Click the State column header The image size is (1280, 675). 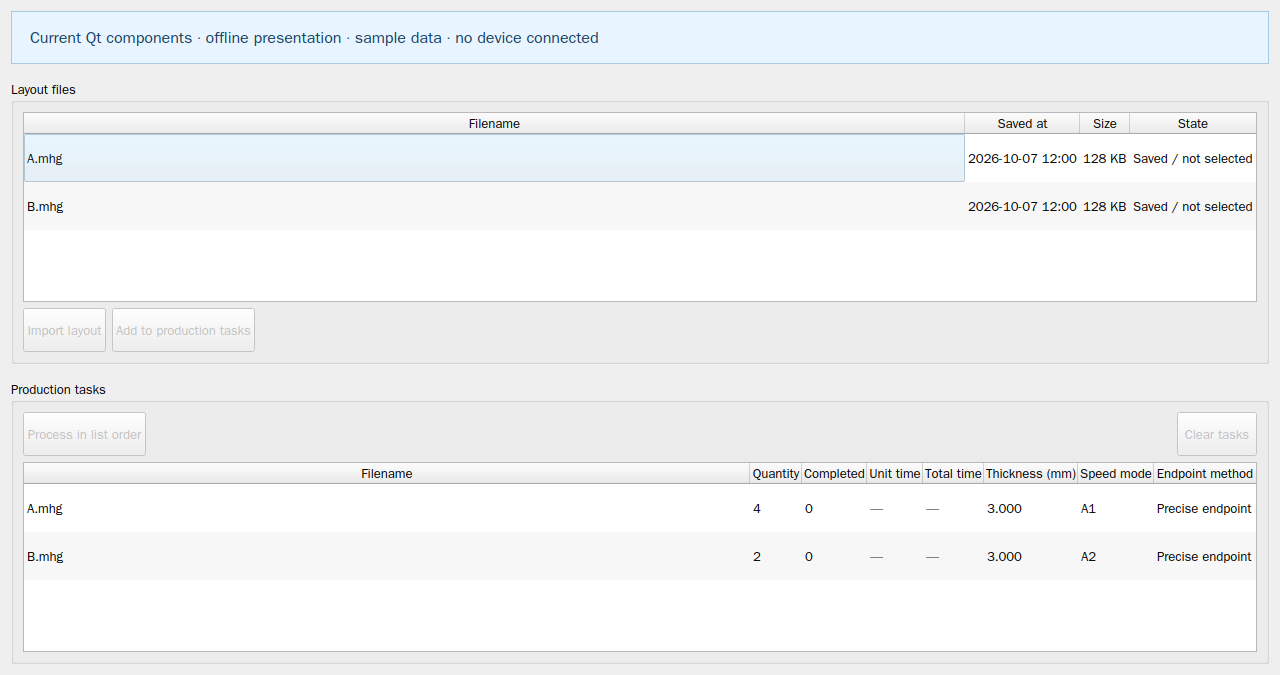coord(1192,123)
